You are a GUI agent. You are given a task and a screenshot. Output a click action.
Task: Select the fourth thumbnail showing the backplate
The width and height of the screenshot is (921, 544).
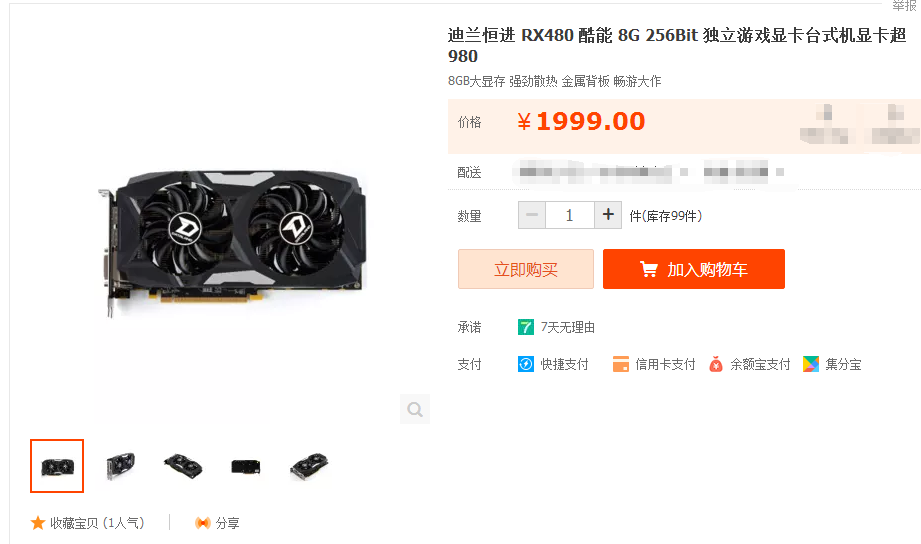246,467
